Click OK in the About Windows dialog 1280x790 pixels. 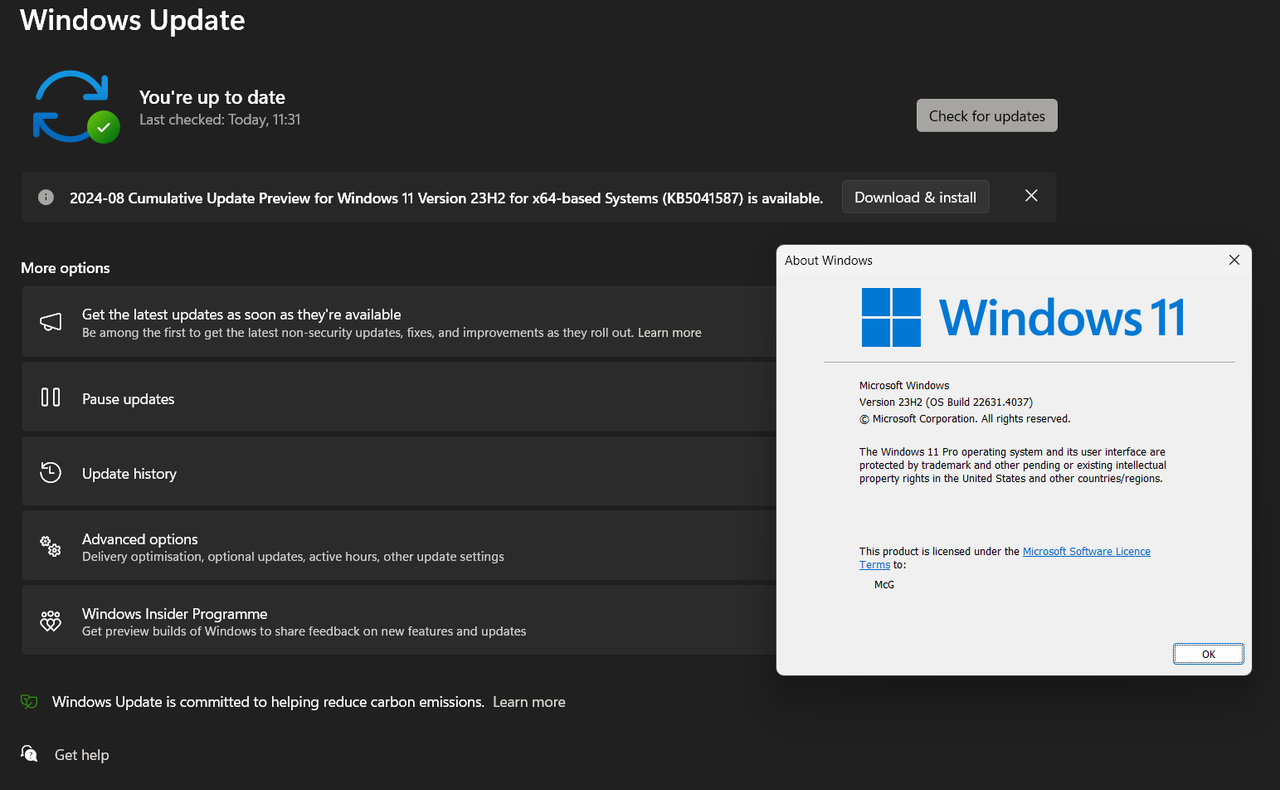tap(1208, 654)
